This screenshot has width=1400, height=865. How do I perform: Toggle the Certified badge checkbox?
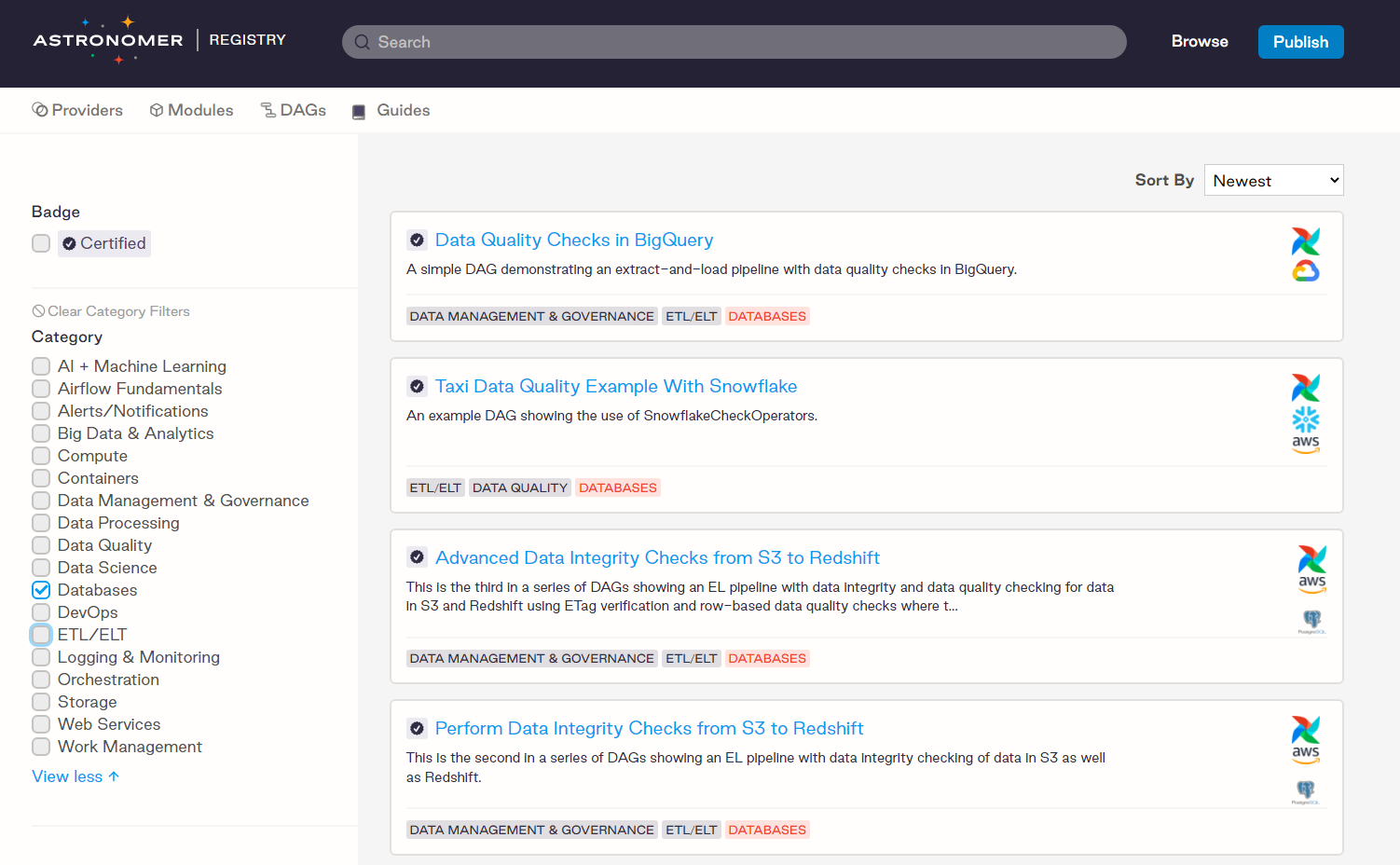41,243
